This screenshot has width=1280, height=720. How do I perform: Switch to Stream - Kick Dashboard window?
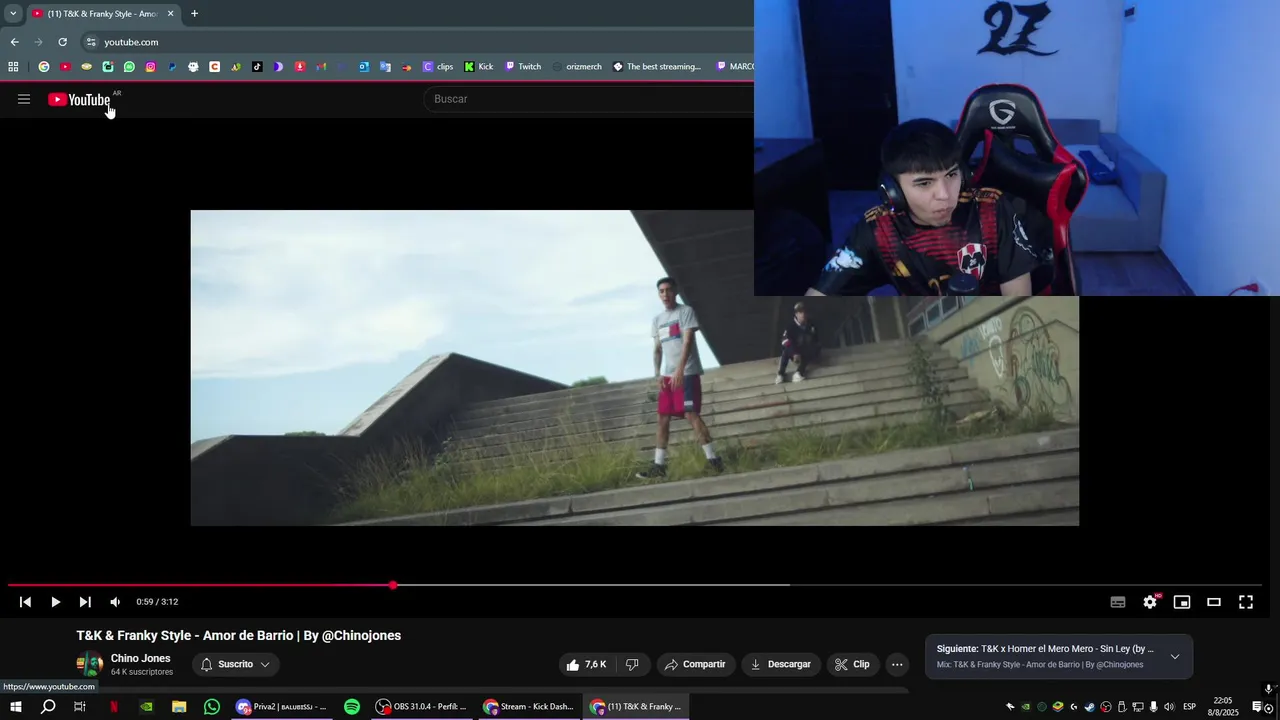tap(528, 707)
